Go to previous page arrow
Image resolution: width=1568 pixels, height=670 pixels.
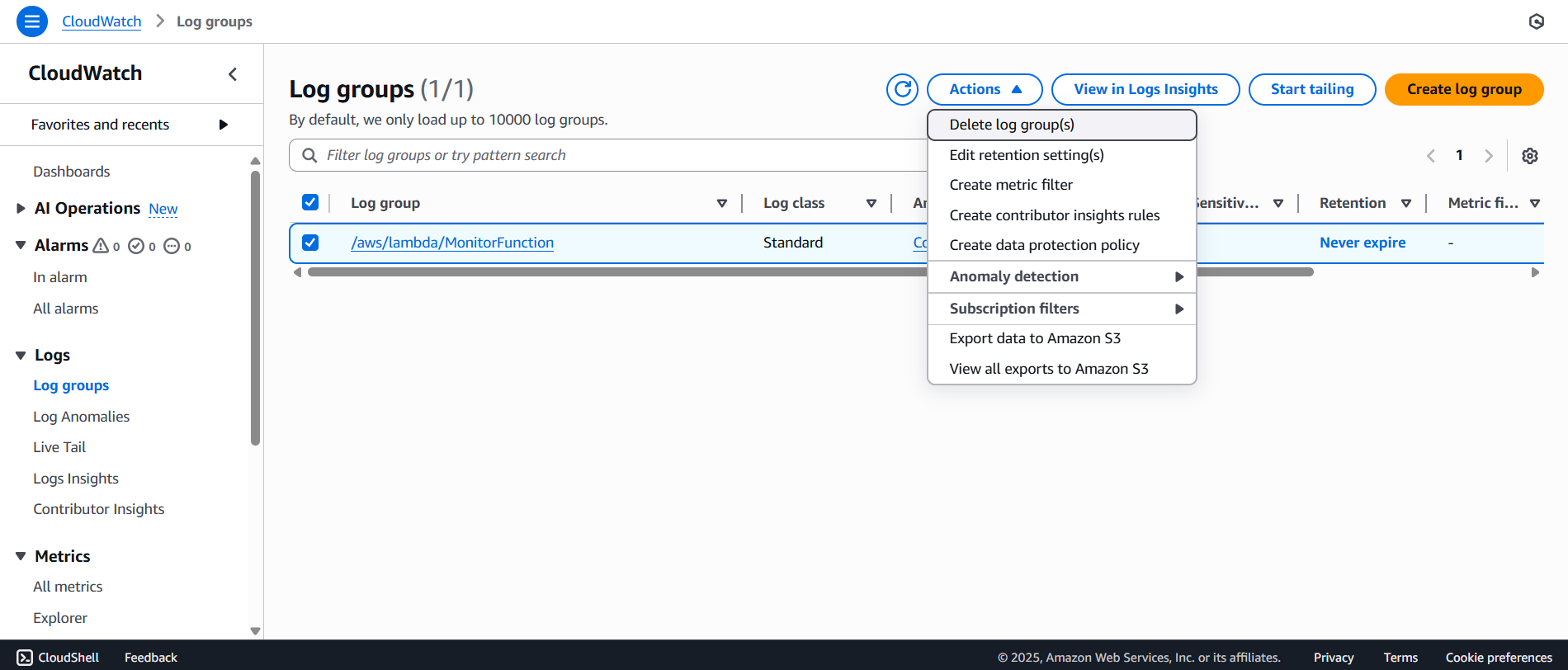1431,156
